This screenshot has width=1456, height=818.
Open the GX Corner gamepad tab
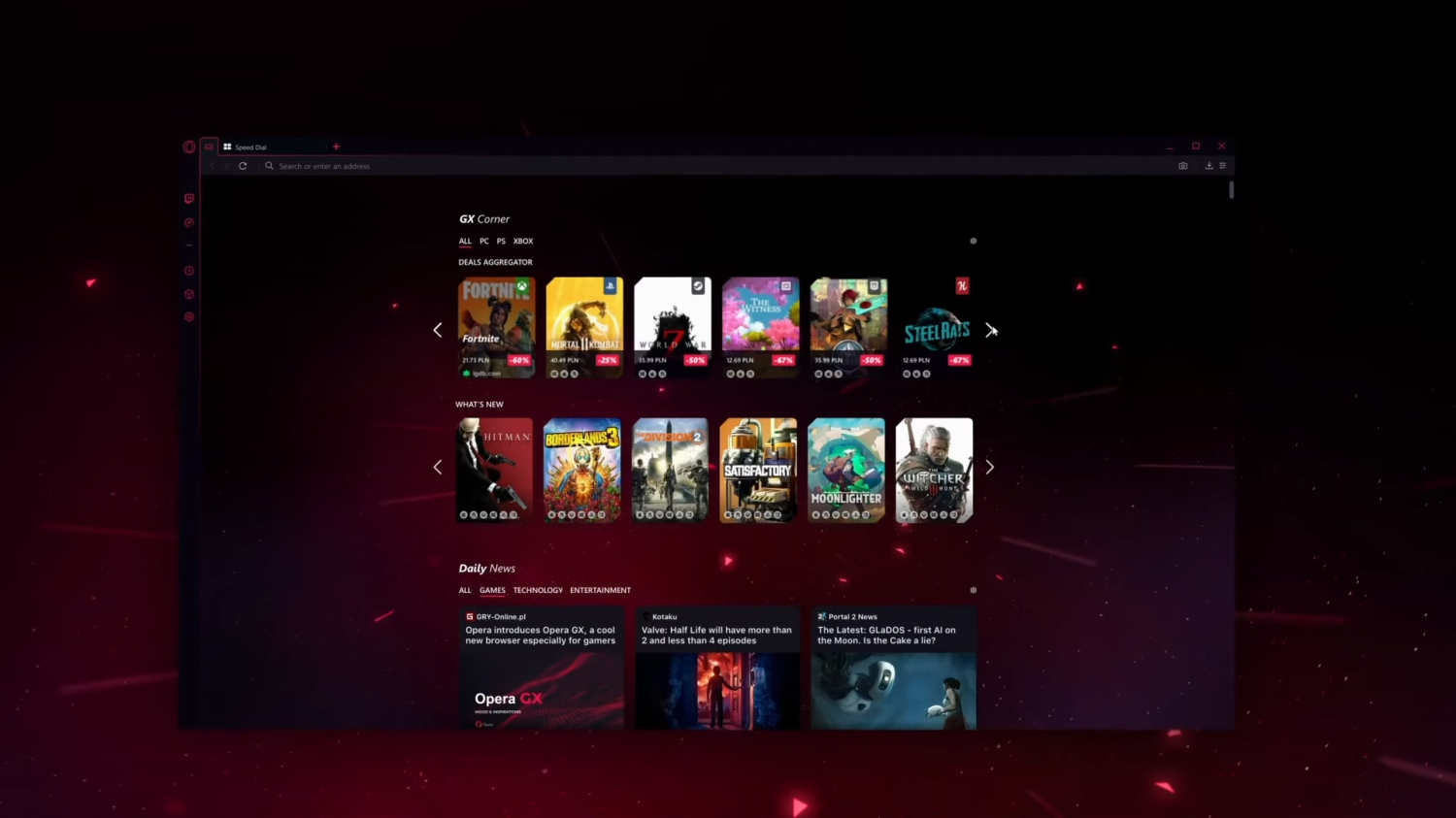(x=209, y=147)
